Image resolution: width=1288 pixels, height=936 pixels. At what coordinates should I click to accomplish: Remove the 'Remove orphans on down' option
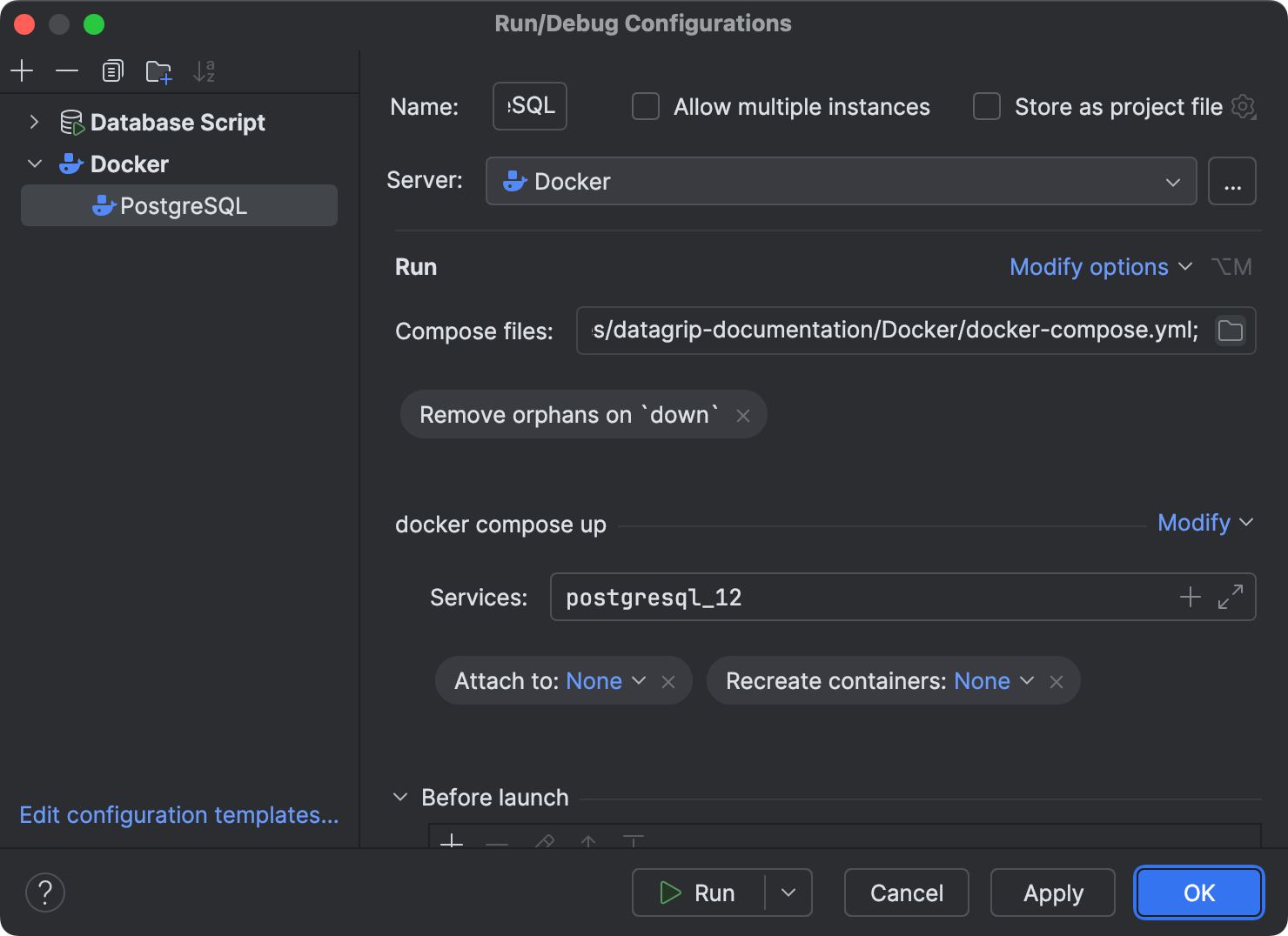click(x=743, y=416)
